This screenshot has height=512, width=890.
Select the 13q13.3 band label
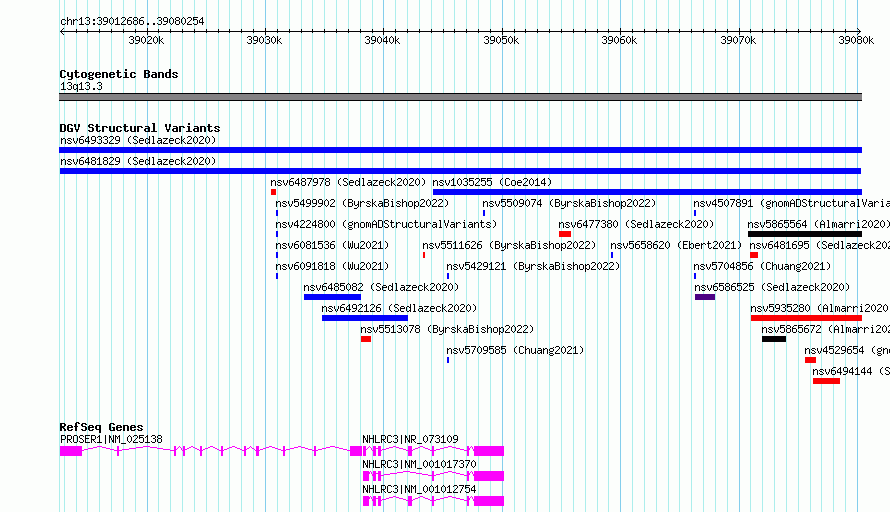pos(81,86)
